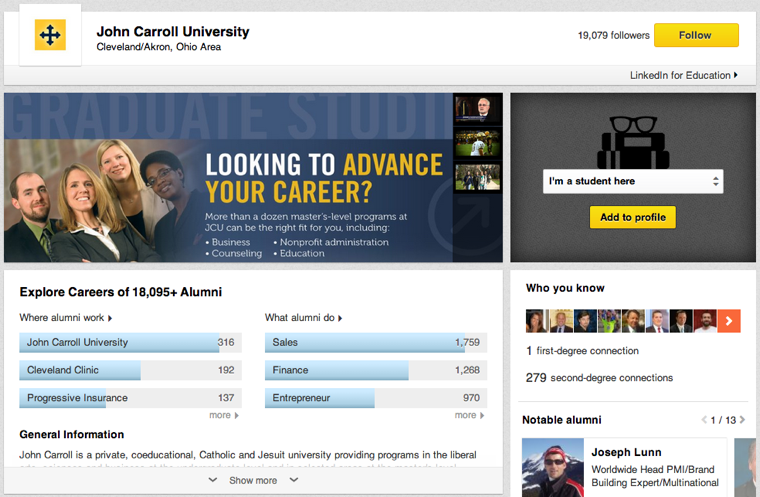Click the John Carroll University logo icon

coord(50,35)
